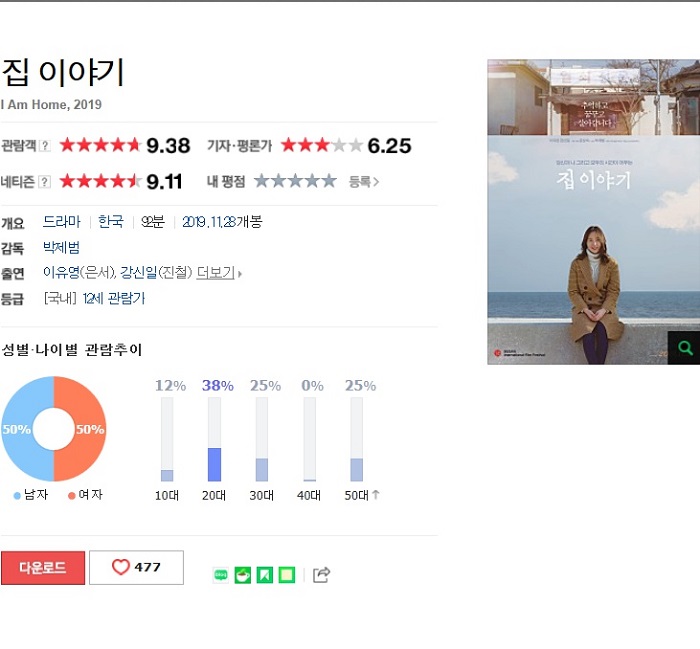Rate with the 내 평점 star row
The image size is (700, 649).
295,181
